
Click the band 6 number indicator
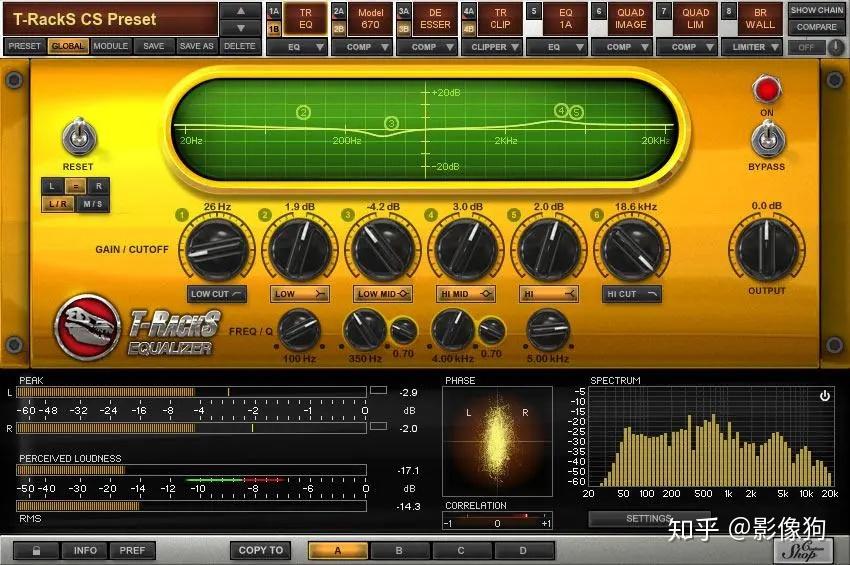point(597,215)
